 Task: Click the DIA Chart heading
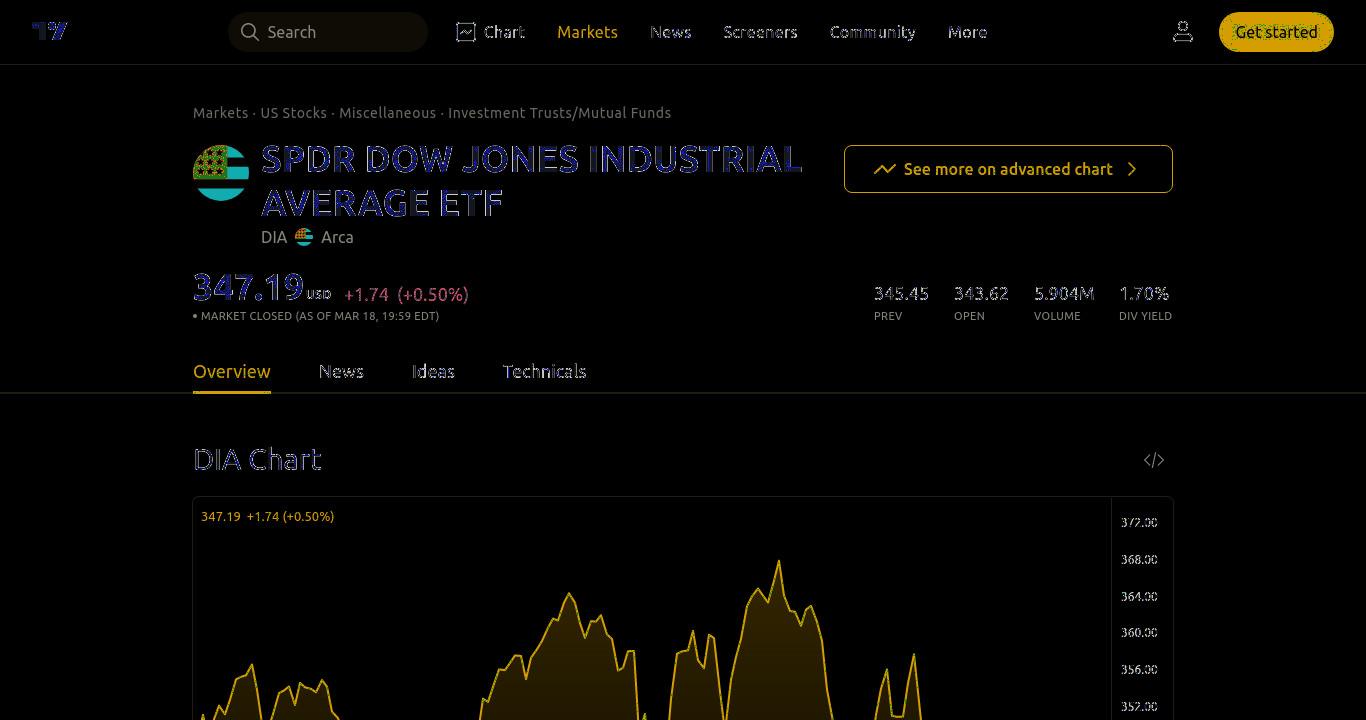pyautogui.click(x=257, y=459)
